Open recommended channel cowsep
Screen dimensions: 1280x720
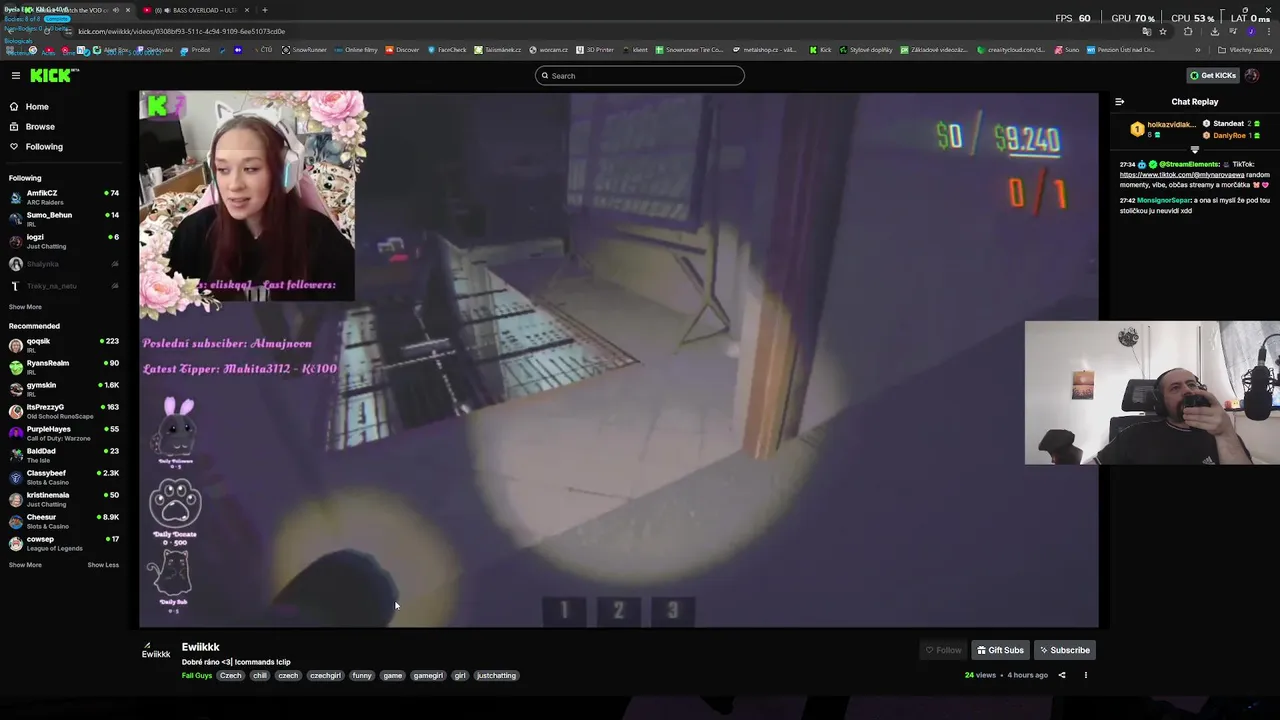(x=64, y=543)
